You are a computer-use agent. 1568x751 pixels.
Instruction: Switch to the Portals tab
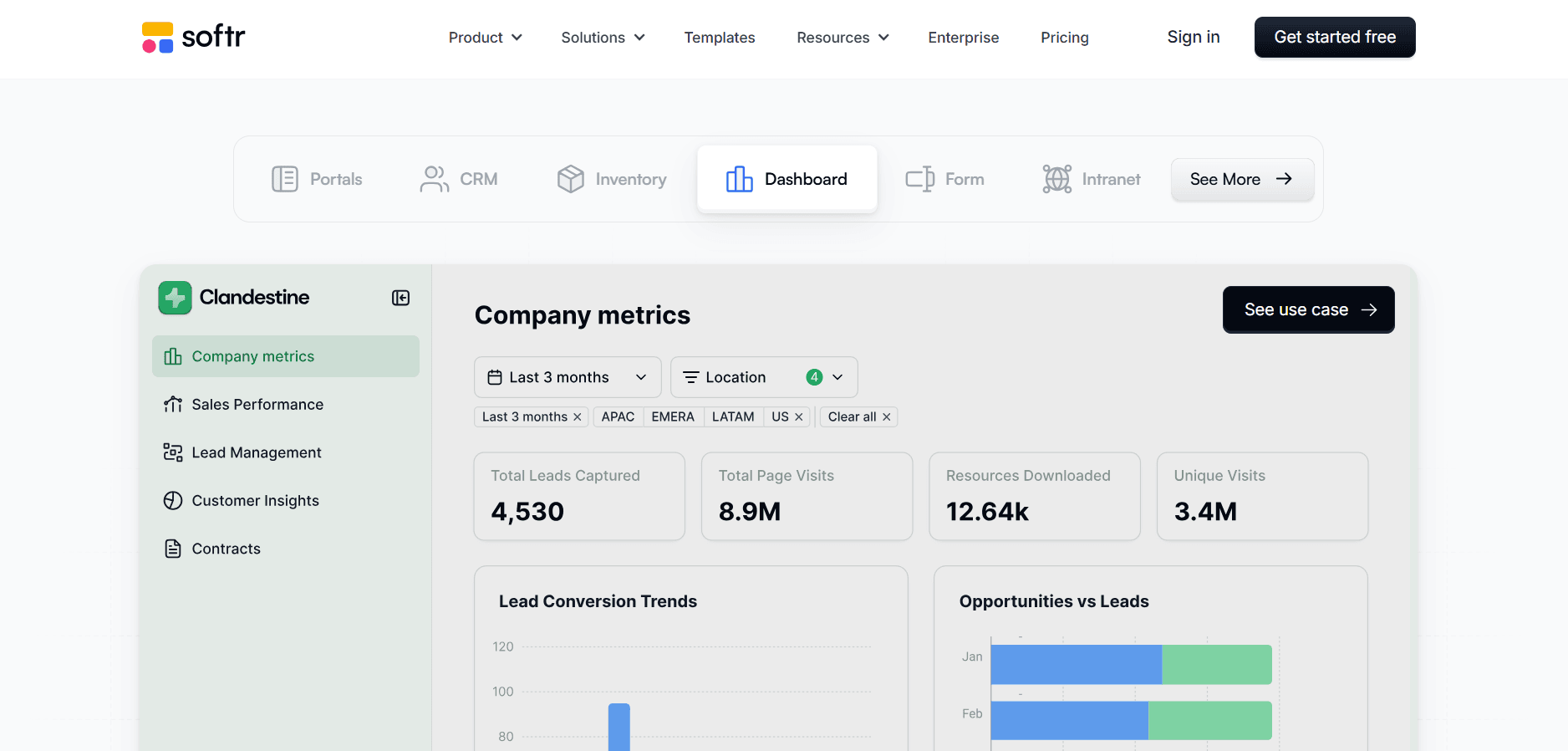tap(318, 179)
